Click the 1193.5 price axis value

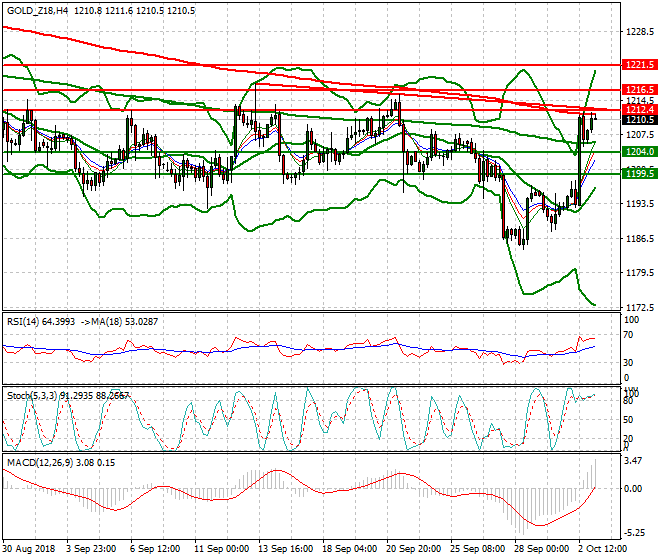[640, 204]
